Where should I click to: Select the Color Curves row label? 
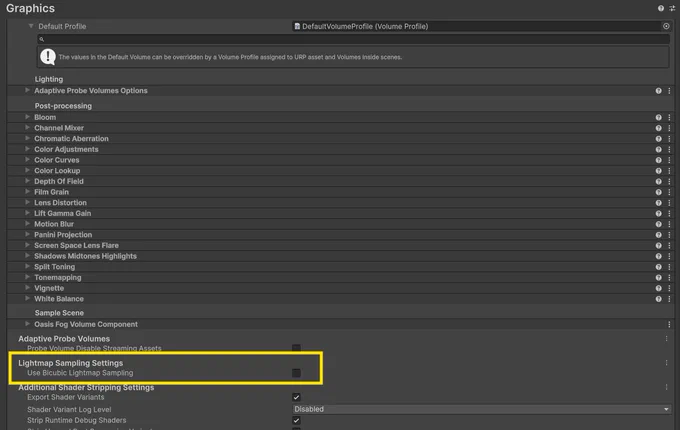(57, 160)
